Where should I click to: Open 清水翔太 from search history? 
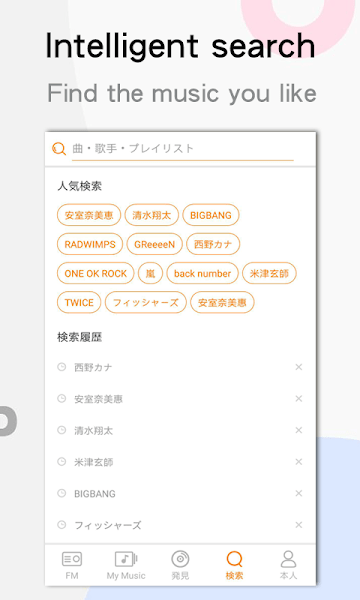point(93,430)
